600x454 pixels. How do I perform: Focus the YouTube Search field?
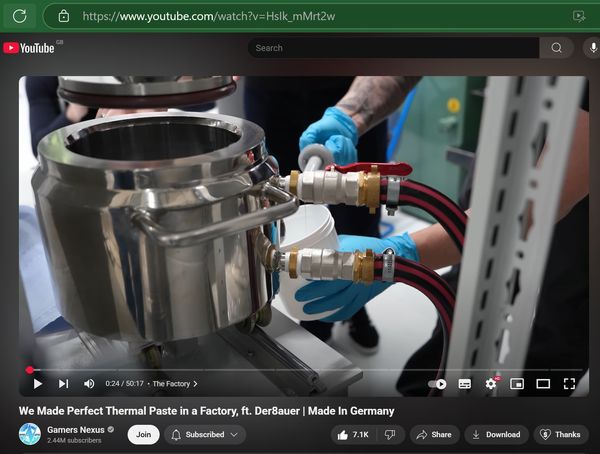pyautogui.click(x=393, y=48)
